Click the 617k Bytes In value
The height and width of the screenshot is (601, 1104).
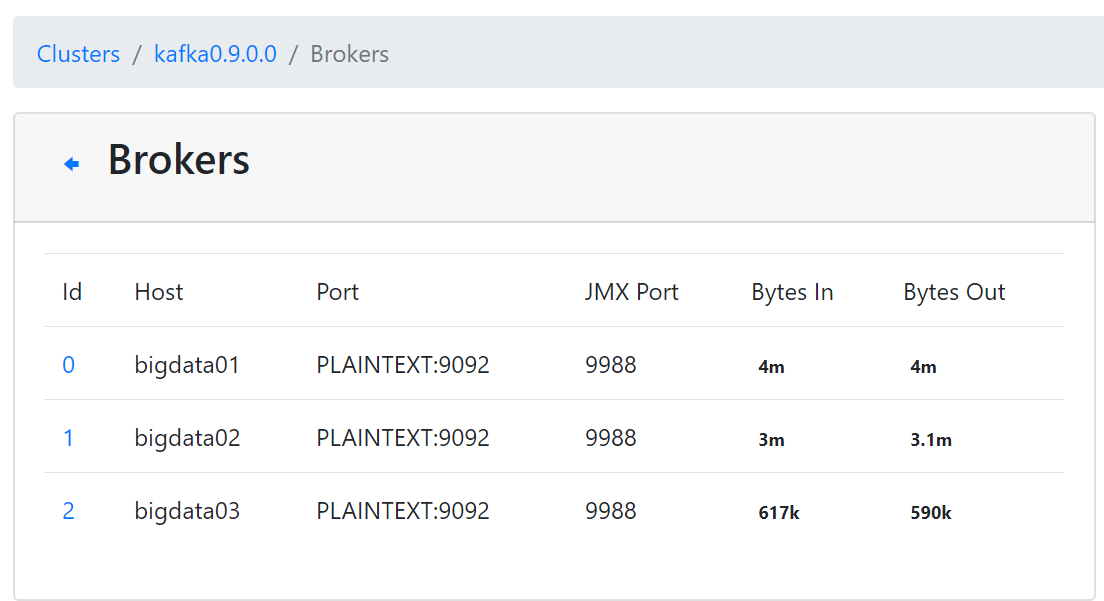tap(779, 513)
